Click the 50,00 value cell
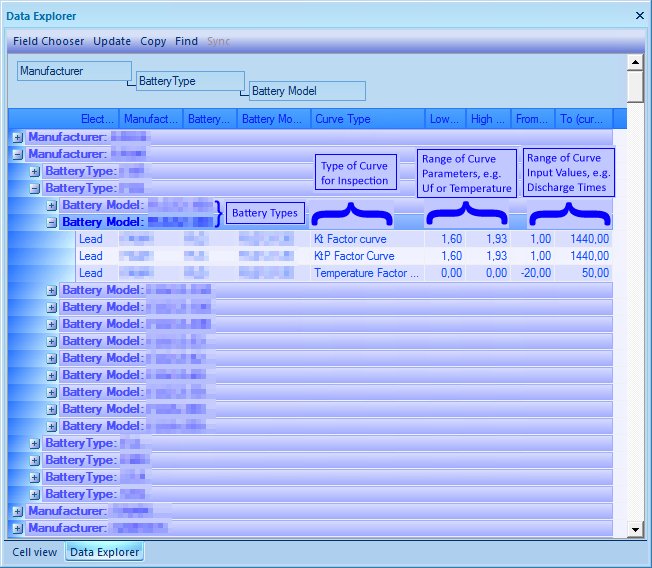 click(584, 273)
